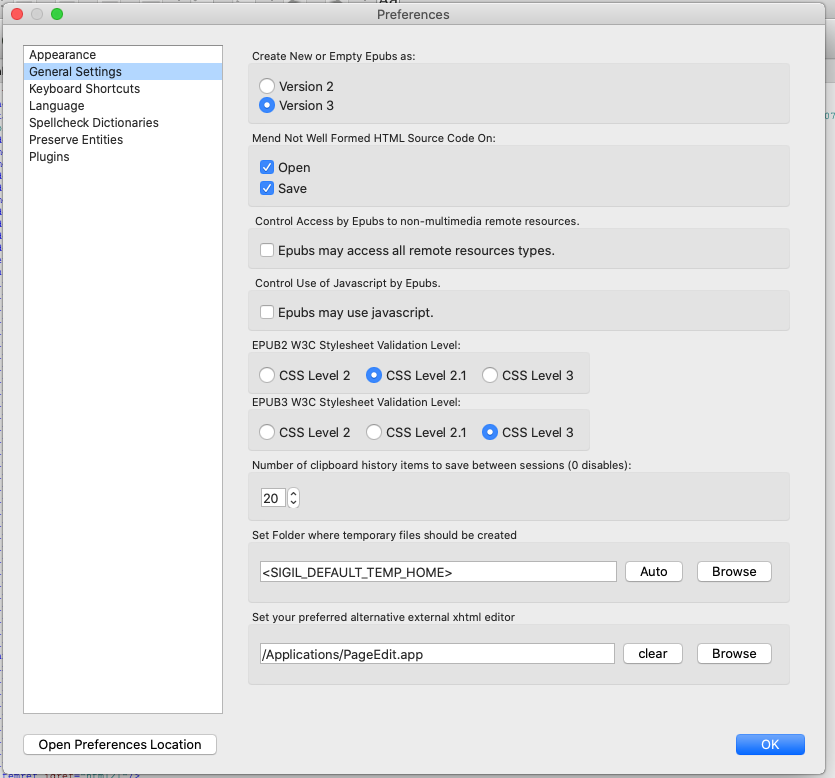Select Version 2 radio button
This screenshot has width=835, height=778.
(x=267, y=87)
